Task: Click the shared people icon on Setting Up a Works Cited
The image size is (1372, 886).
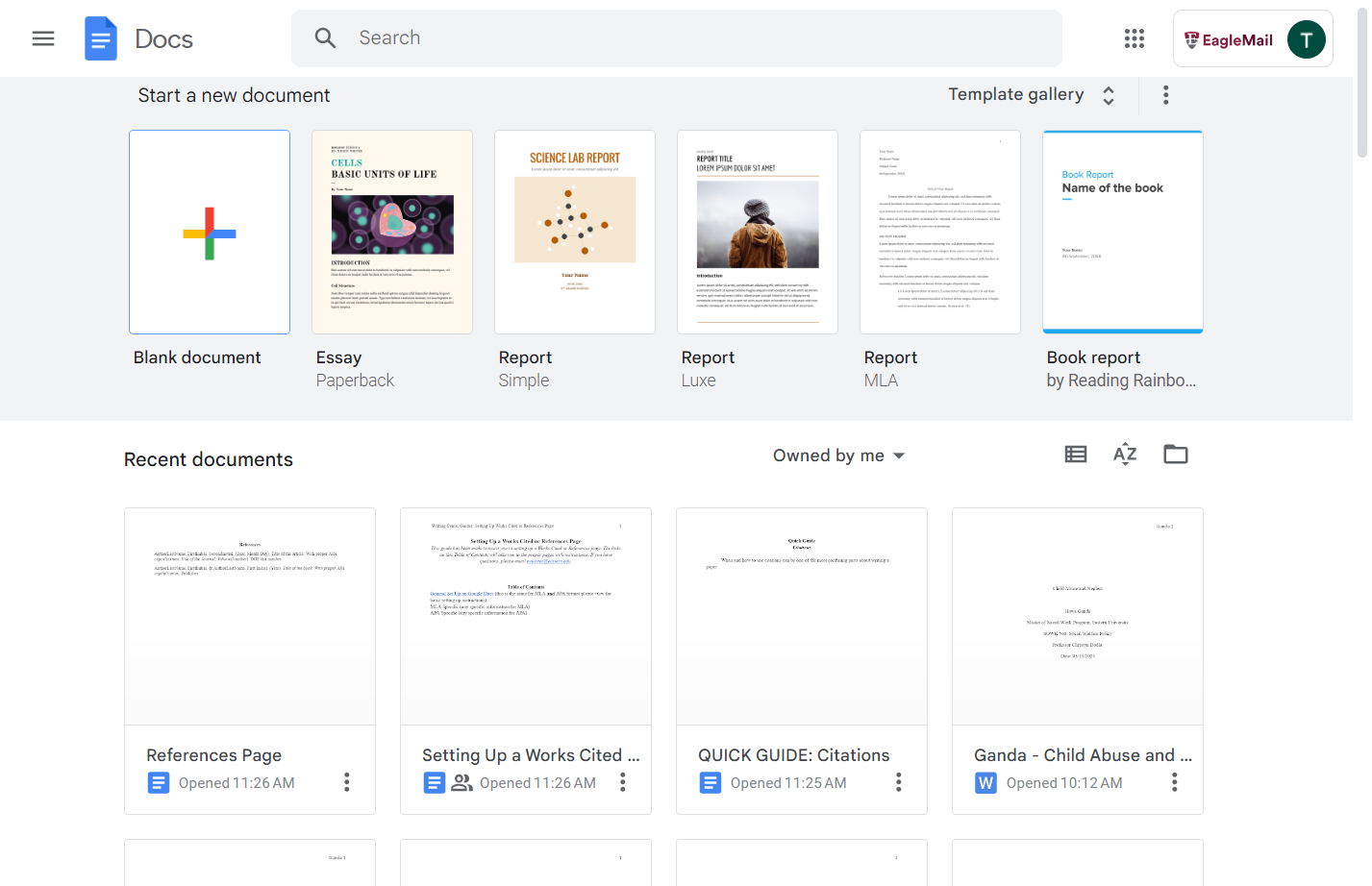Action: pos(462,783)
